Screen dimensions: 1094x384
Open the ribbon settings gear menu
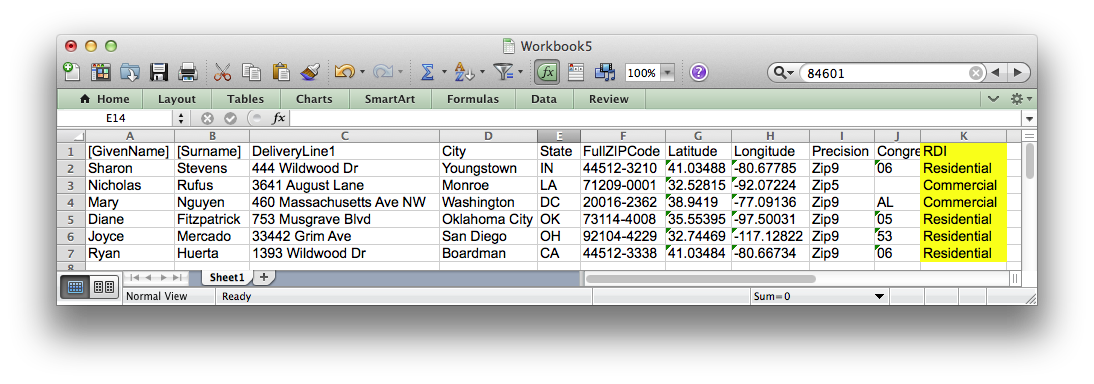click(x=1021, y=99)
